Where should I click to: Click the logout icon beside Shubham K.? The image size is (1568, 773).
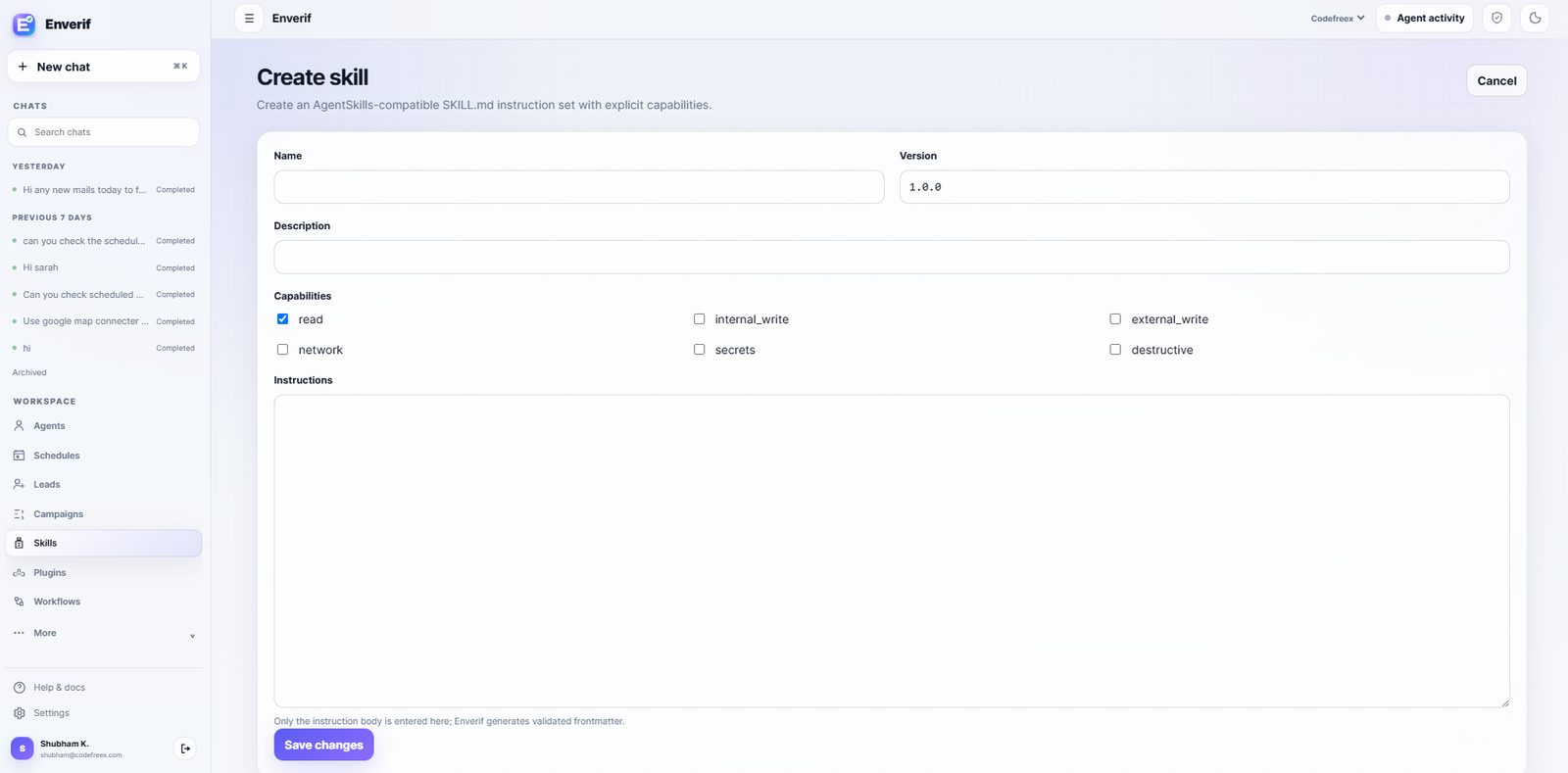coord(185,749)
